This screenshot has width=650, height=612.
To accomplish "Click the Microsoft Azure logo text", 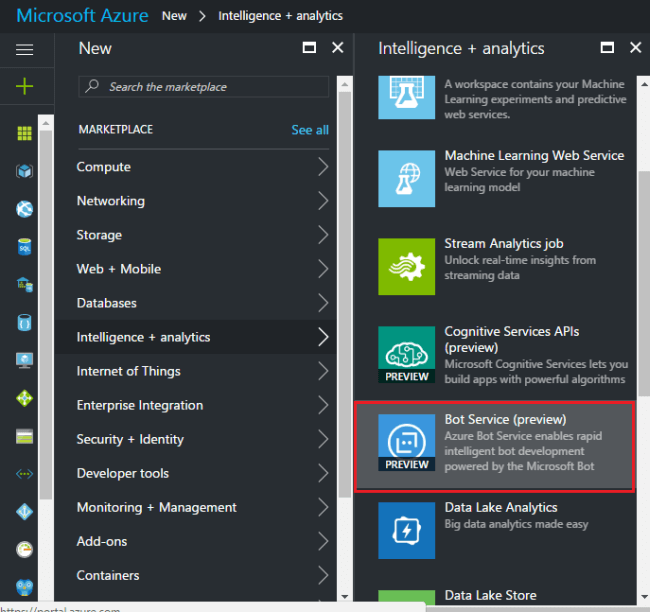I will pos(82,16).
